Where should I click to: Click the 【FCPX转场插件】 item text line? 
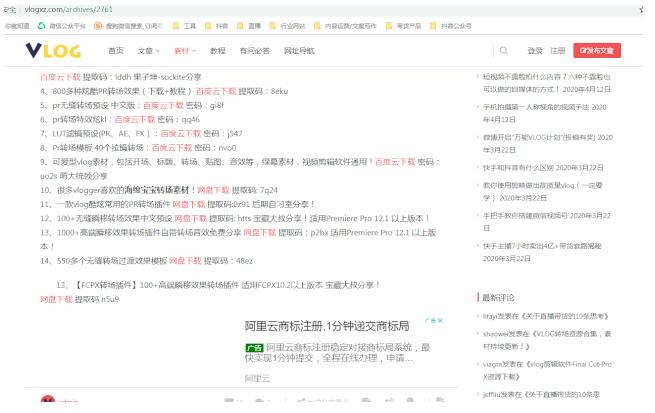(218, 285)
